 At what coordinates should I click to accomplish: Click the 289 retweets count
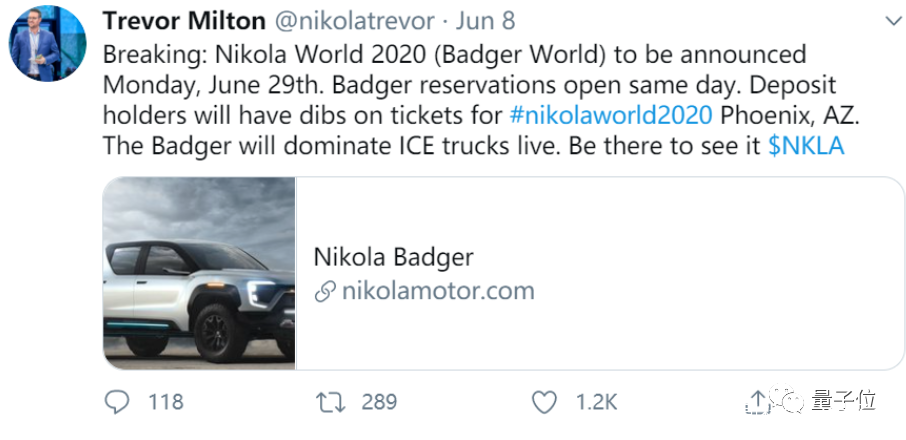click(x=379, y=402)
